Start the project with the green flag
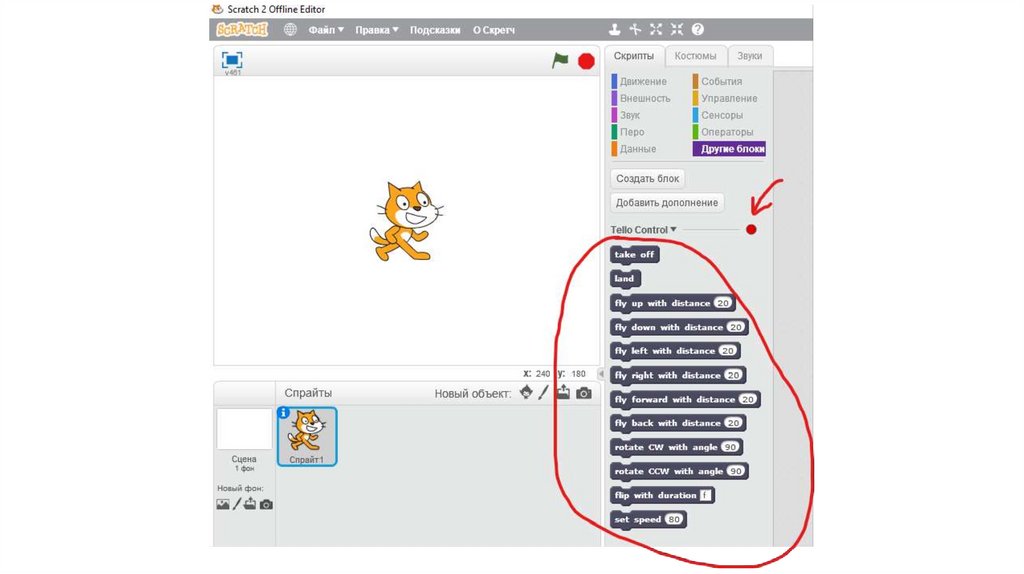 pyautogui.click(x=560, y=60)
